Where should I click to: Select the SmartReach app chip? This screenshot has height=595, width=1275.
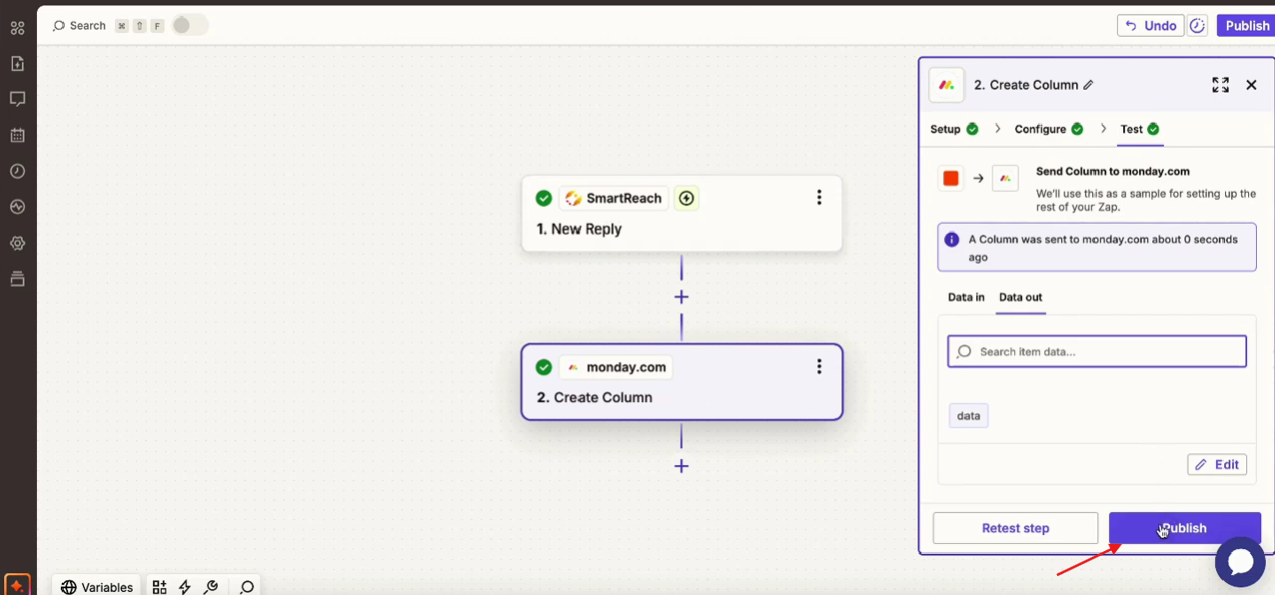613,198
